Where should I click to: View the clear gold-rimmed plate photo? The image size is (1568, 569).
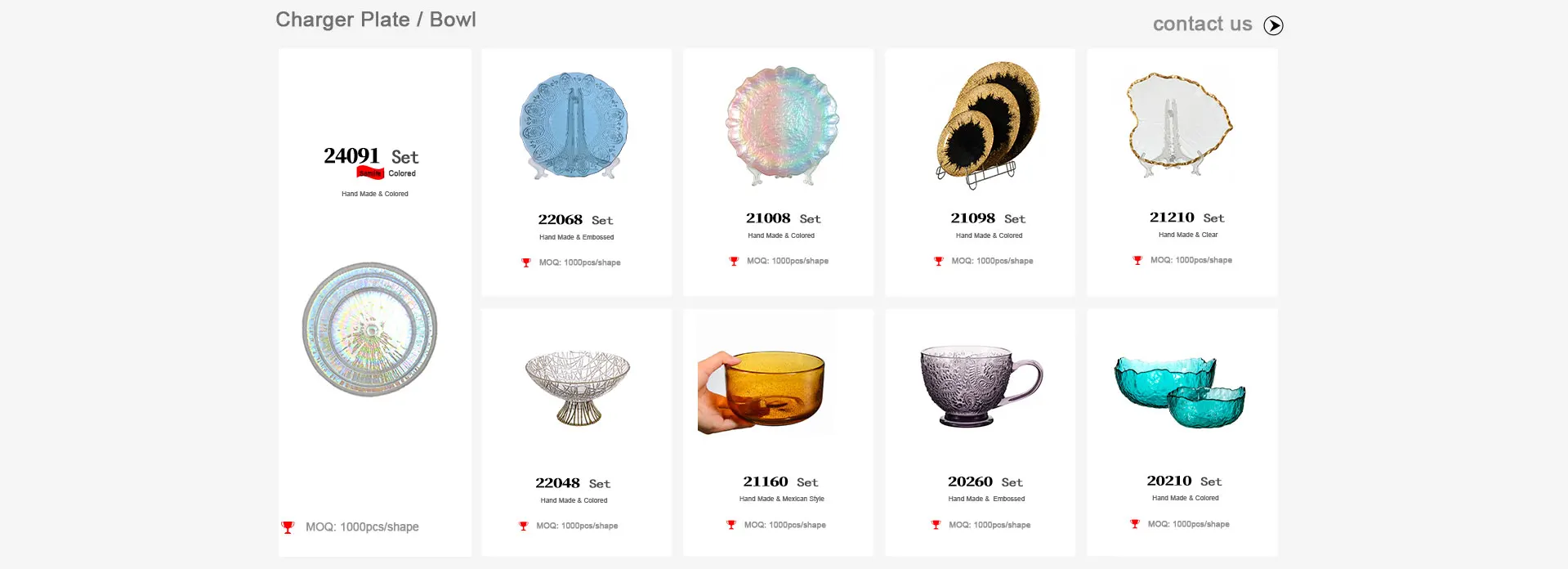pos(1180,124)
